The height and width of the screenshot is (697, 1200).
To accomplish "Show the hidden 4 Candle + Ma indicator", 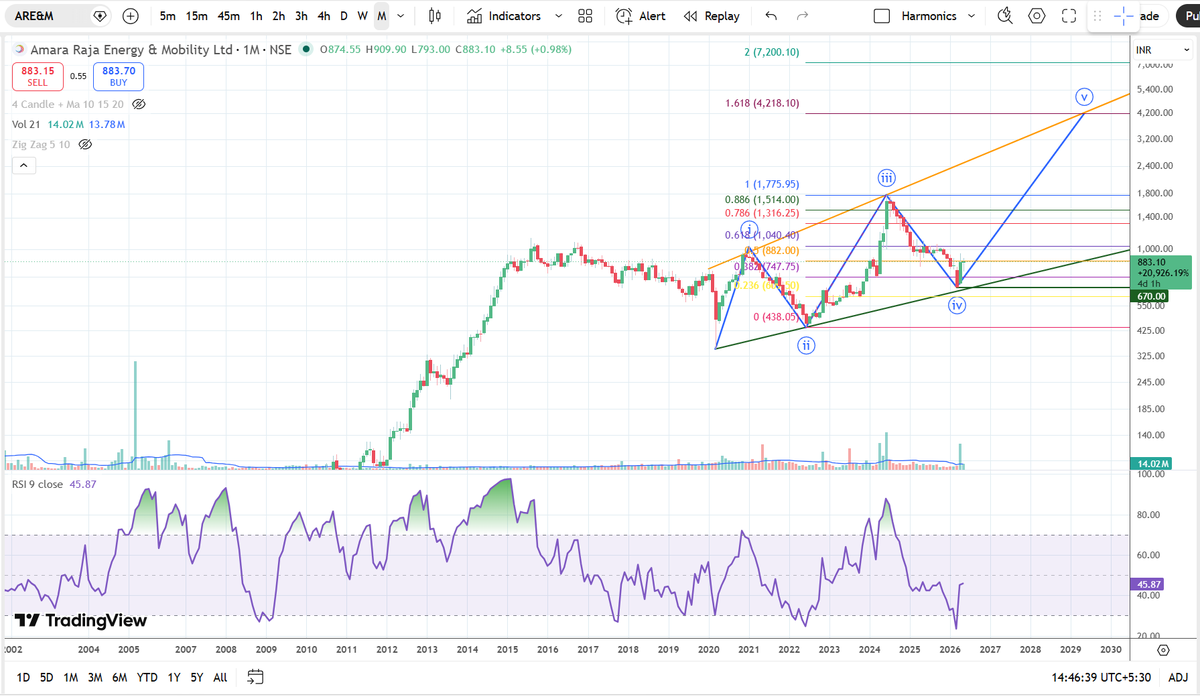I will tap(139, 104).
